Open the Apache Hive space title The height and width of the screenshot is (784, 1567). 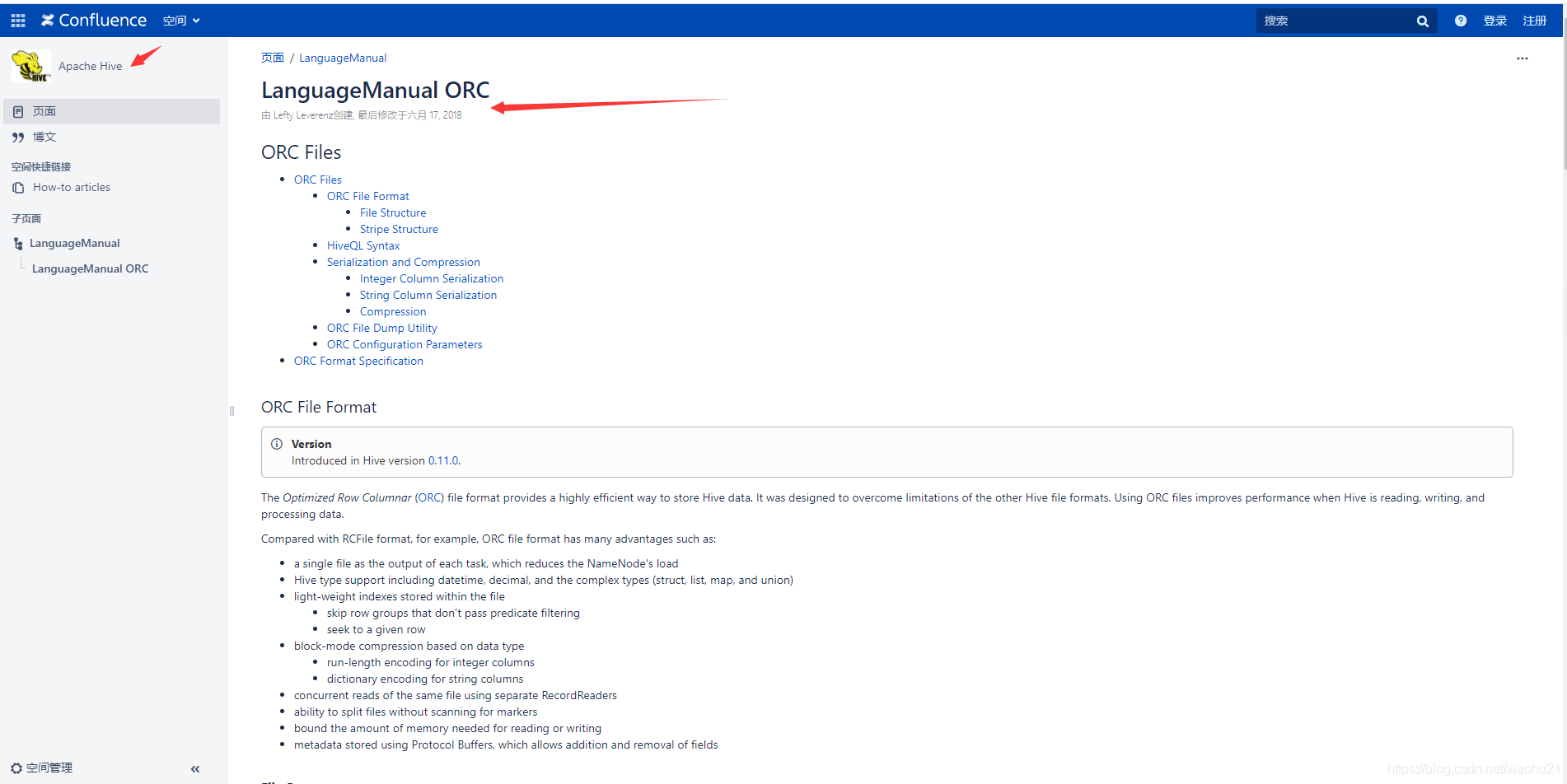click(x=90, y=66)
